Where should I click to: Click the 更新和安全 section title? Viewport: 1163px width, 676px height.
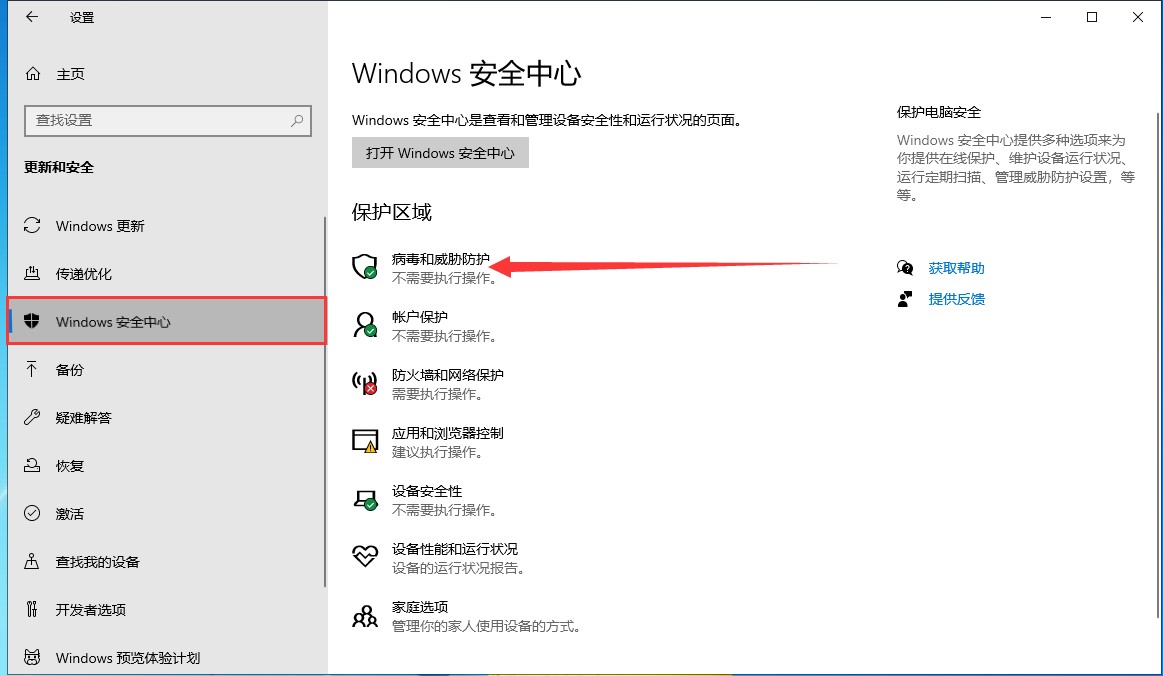(59, 167)
